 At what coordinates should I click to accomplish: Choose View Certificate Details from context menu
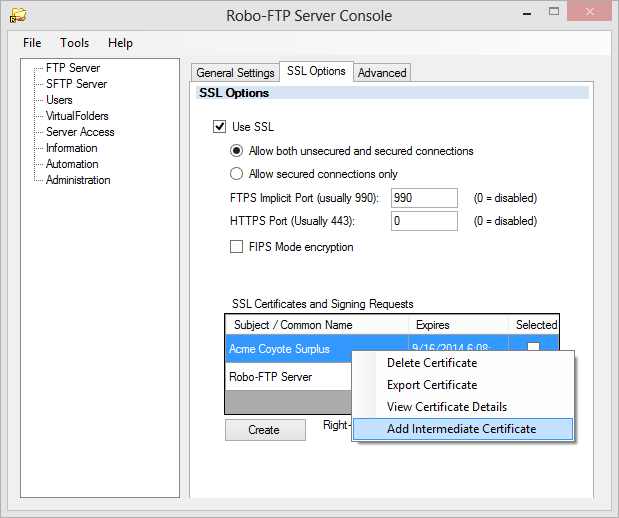point(463,407)
